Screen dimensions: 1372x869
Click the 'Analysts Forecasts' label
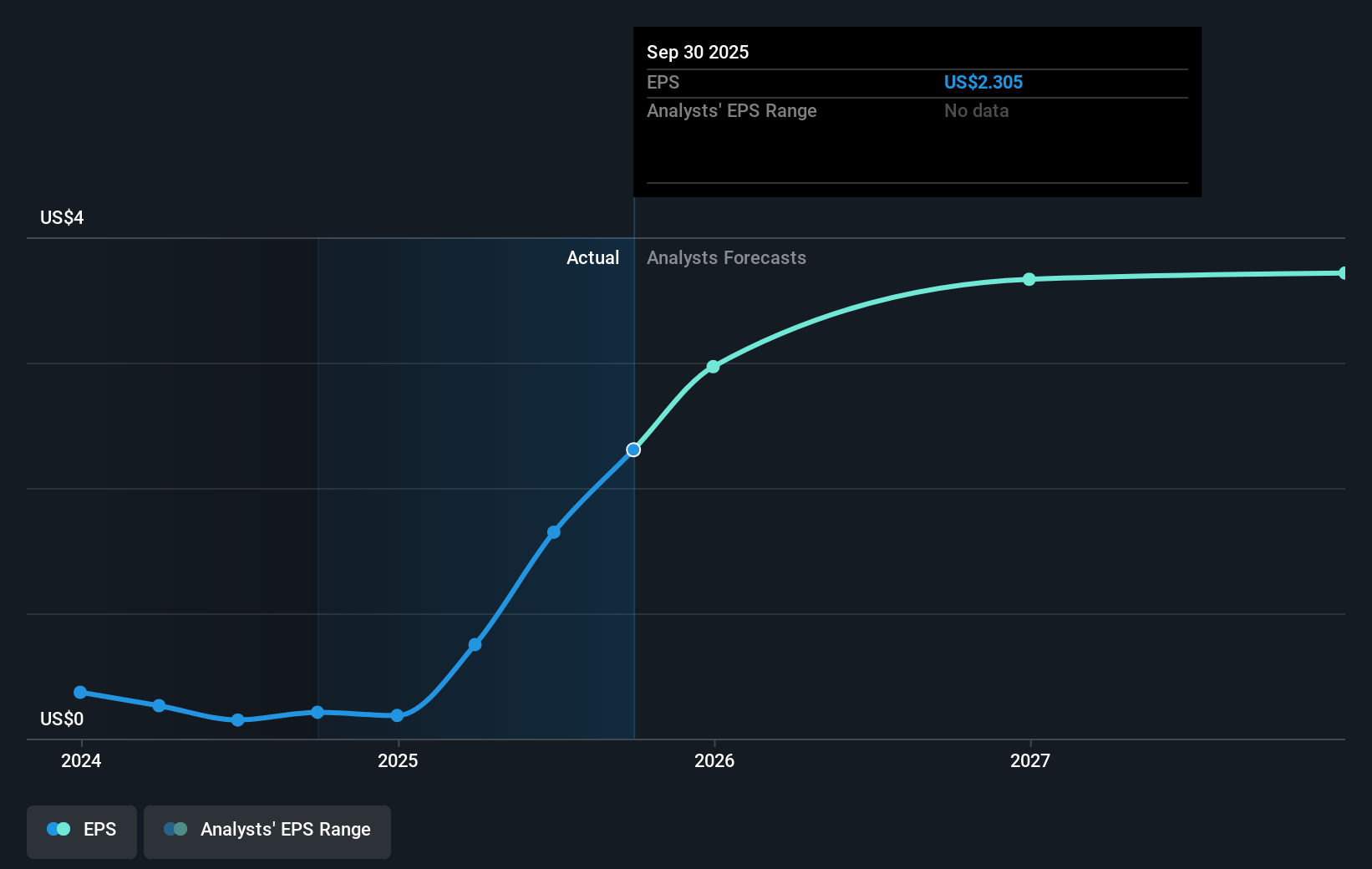[726, 257]
